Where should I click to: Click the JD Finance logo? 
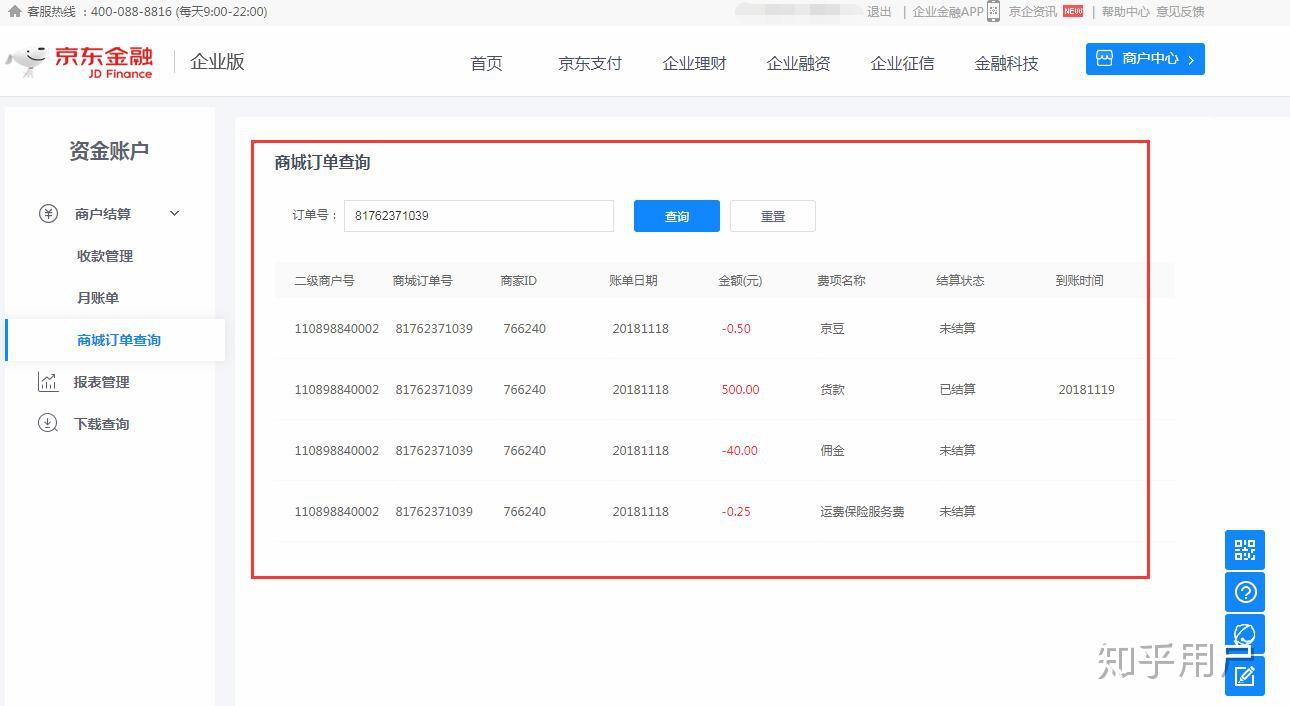80,62
